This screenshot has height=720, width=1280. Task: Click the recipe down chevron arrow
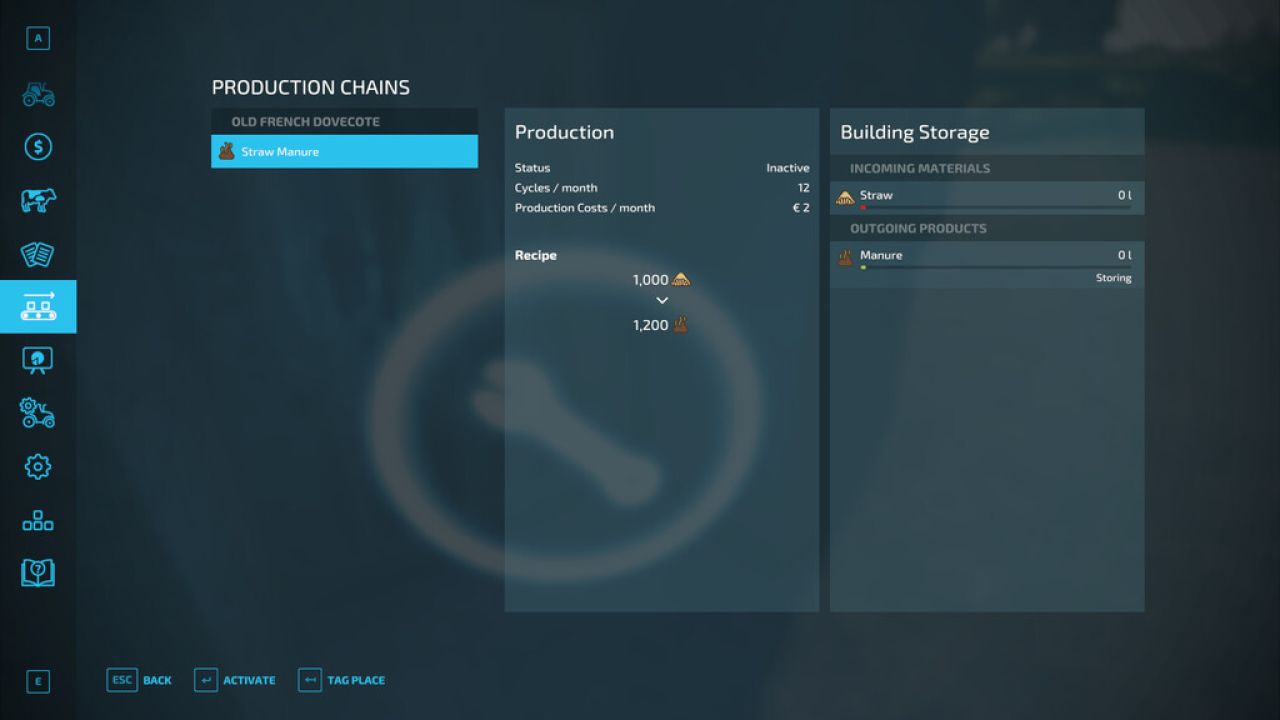tap(662, 301)
